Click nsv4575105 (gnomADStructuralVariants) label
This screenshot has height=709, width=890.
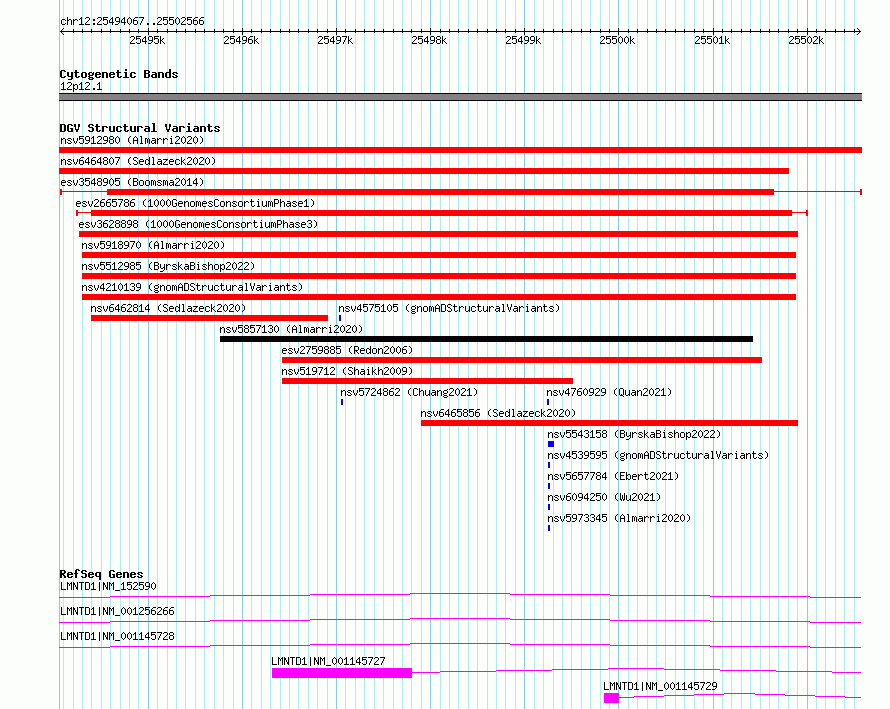coord(449,308)
